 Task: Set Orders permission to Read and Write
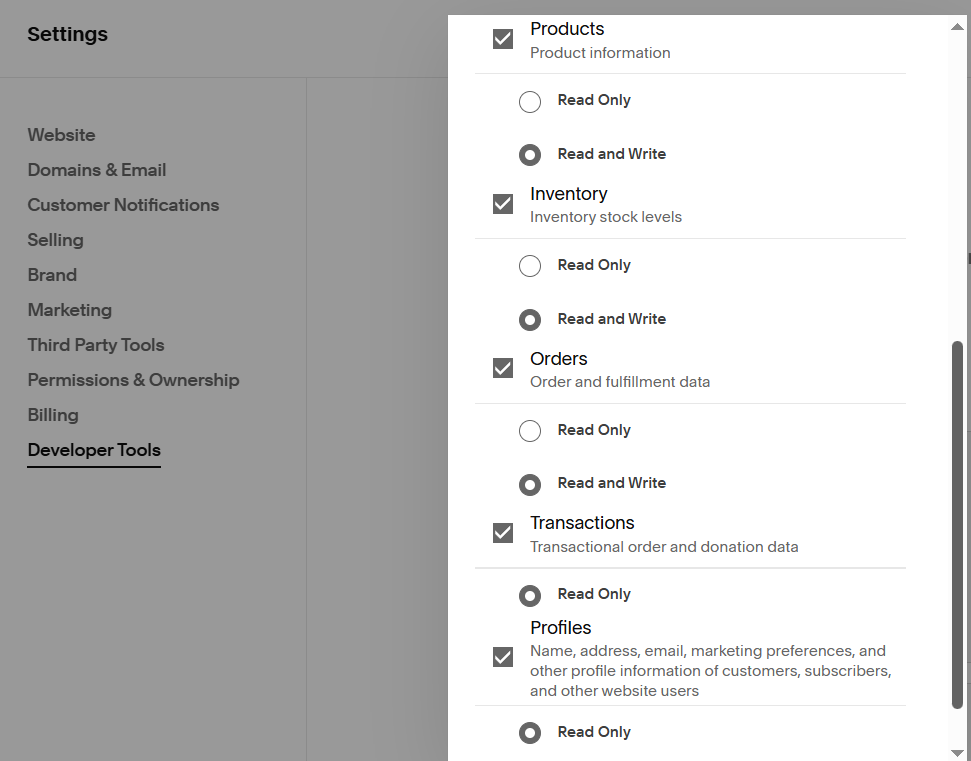click(x=530, y=484)
